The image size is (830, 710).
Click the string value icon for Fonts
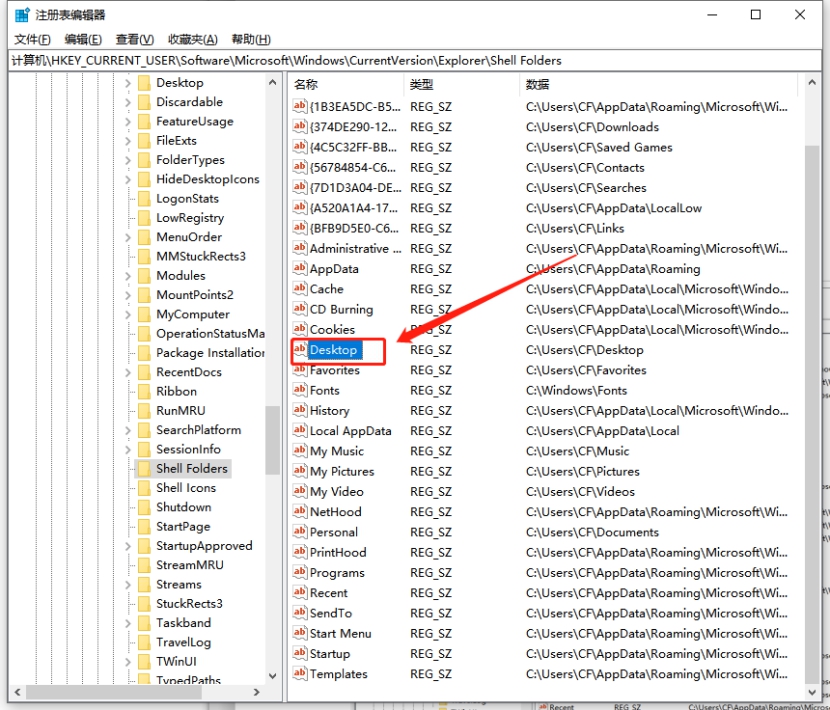pos(300,390)
